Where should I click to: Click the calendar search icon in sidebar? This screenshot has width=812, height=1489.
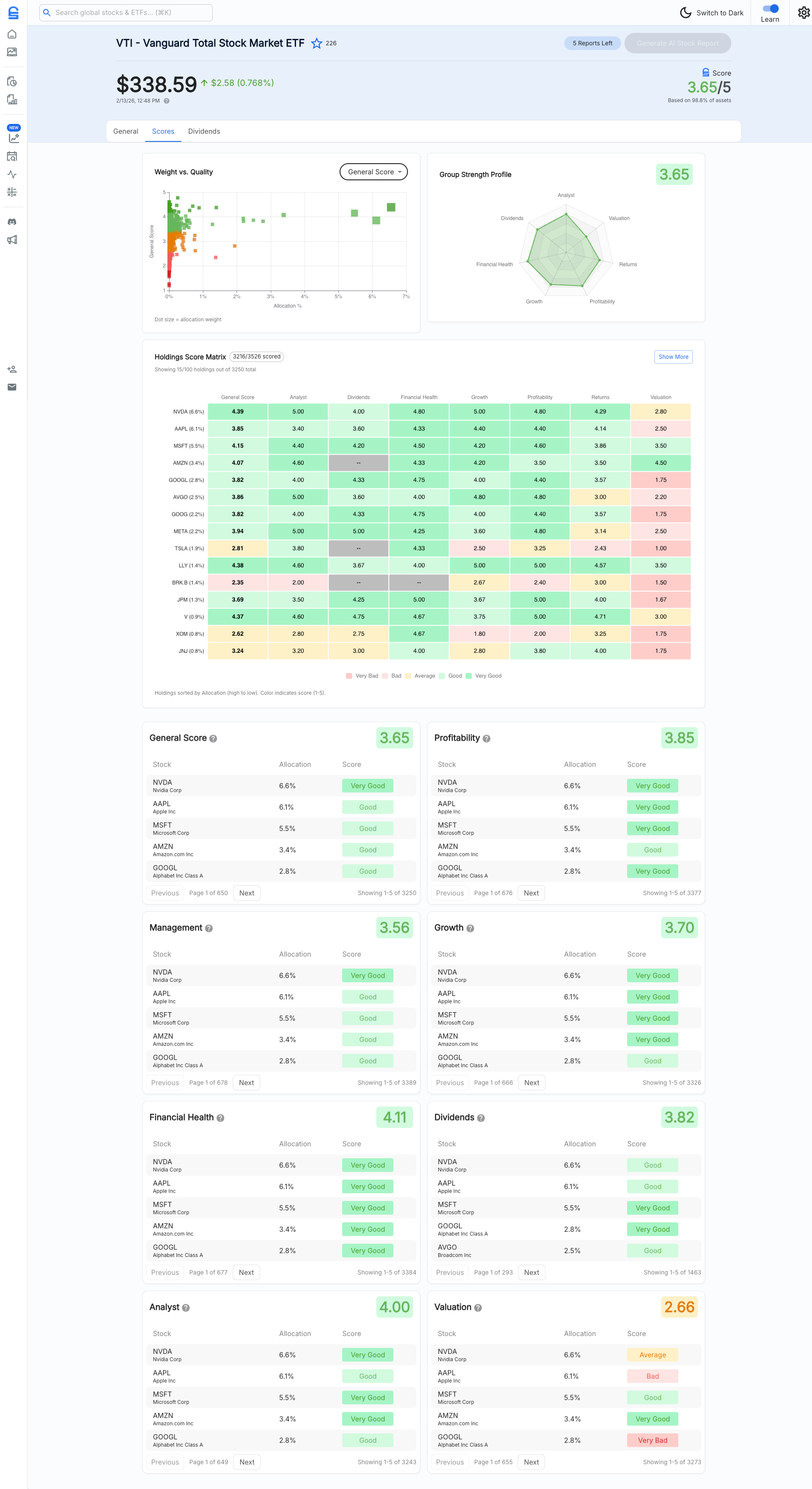(x=12, y=157)
